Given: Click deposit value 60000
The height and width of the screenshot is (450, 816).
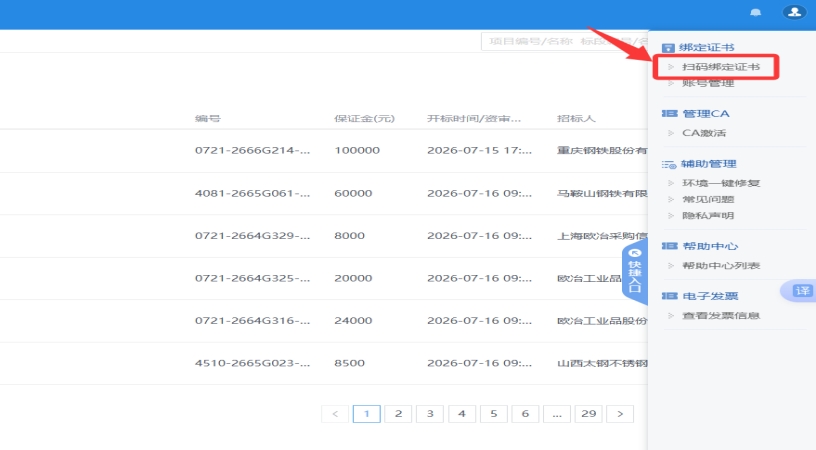Looking at the screenshot, I should click(x=353, y=194).
